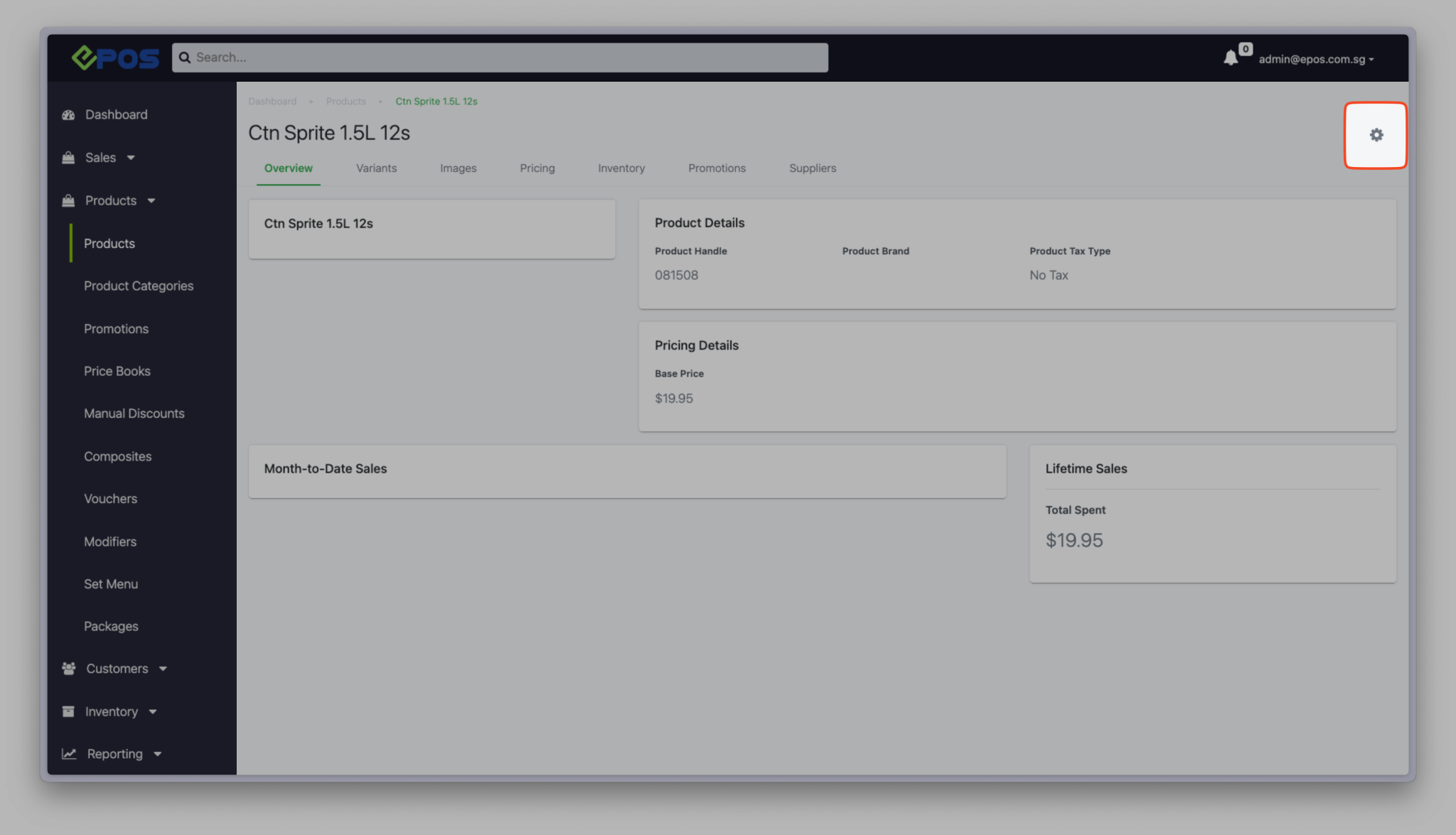Viewport: 1456px width, 835px height.
Task: Click the Products bag icon in sidebar
Action: click(x=68, y=200)
